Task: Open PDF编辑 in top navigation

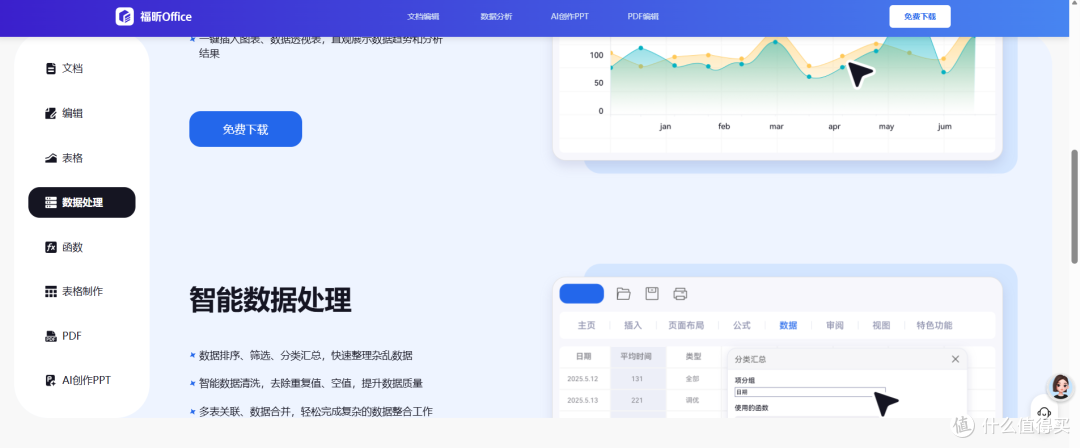Action: [x=643, y=17]
